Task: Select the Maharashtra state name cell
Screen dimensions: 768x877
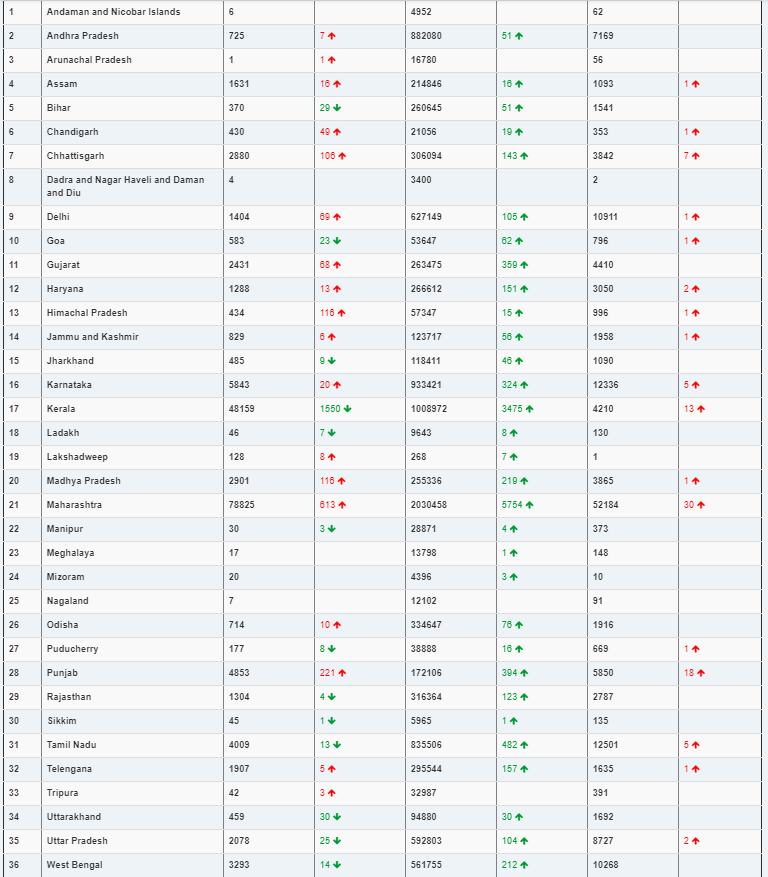Action: [x=133, y=505]
